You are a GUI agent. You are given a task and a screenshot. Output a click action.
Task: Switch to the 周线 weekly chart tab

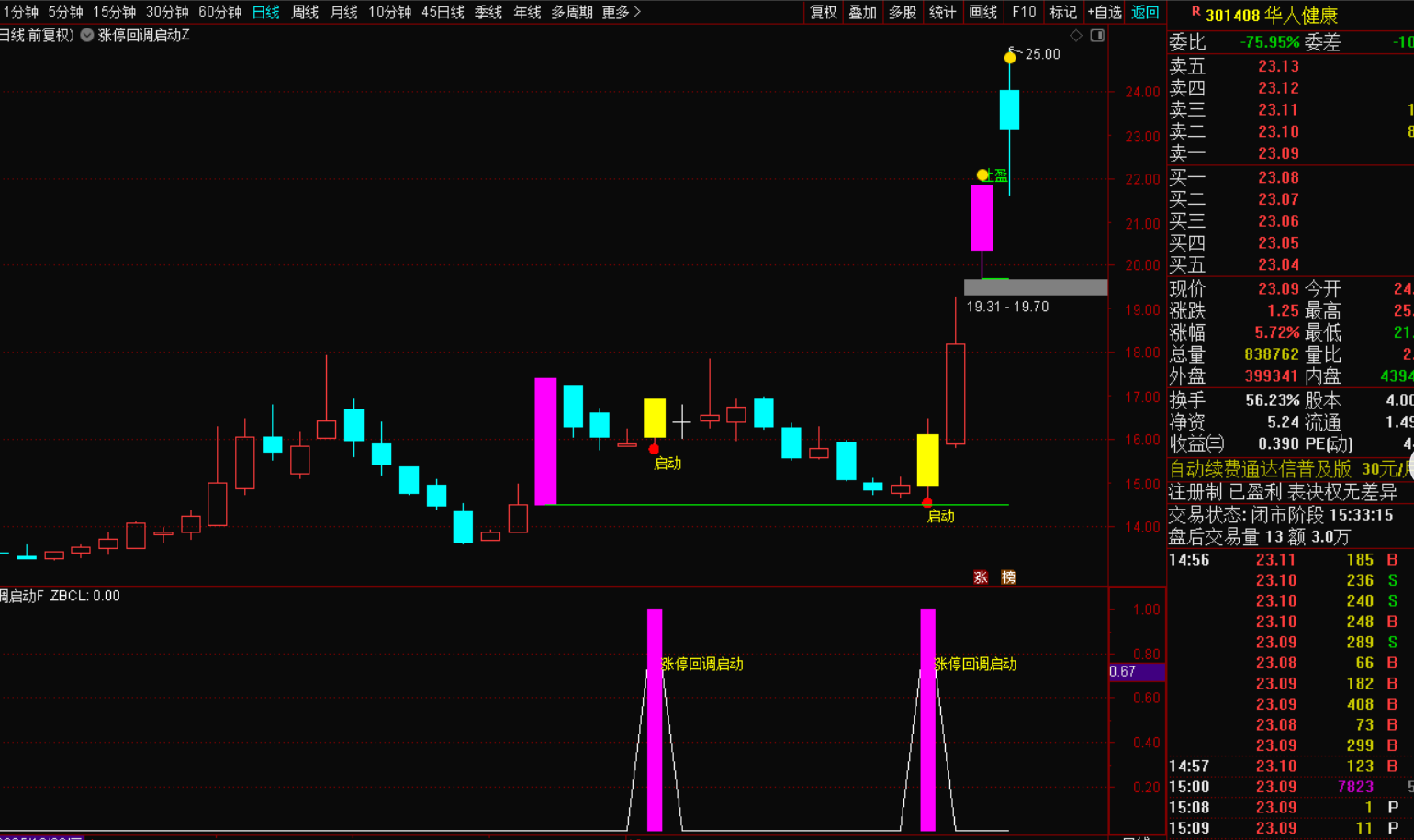(305, 12)
